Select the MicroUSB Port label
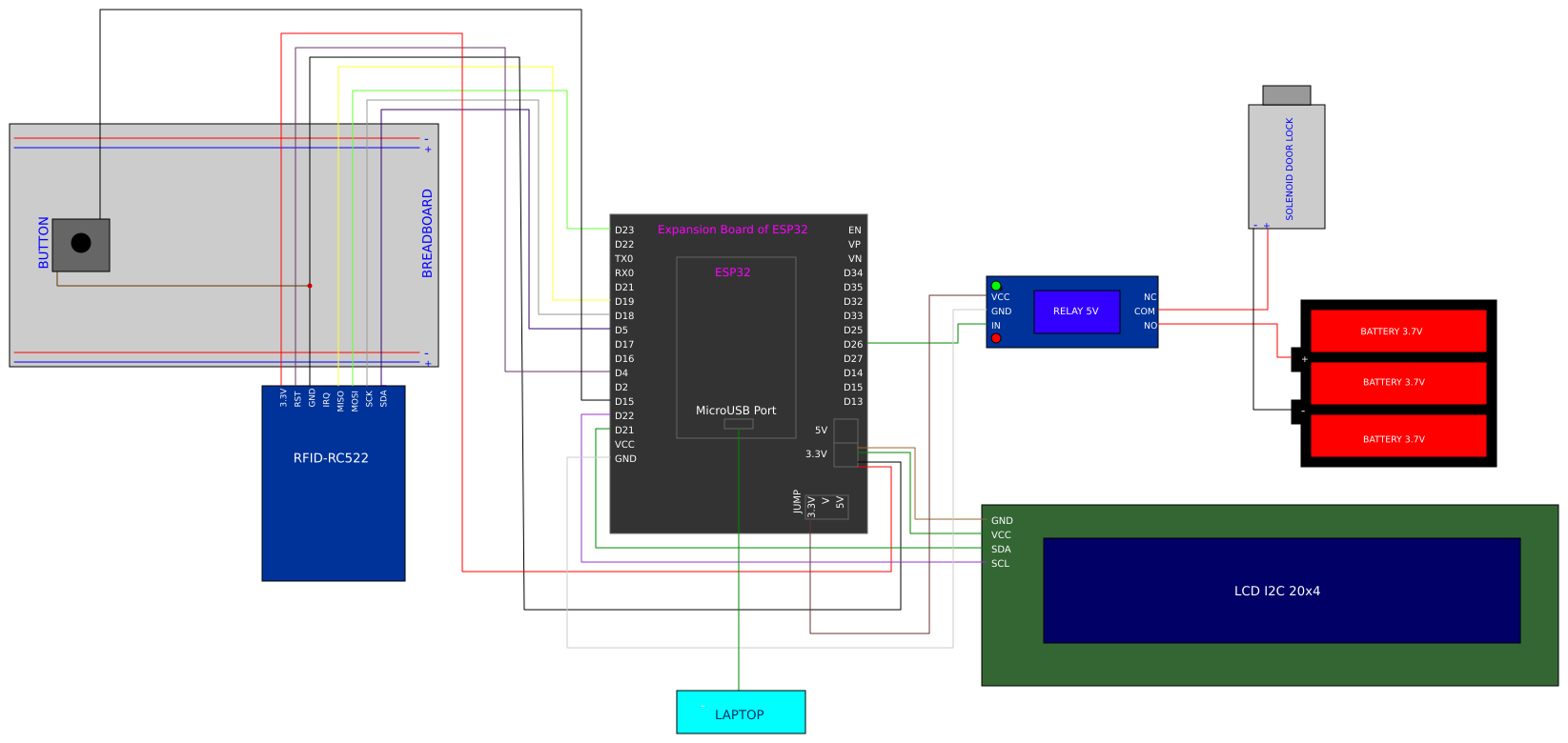Image resolution: width=1568 pixels, height=743 pixels. 736,411
